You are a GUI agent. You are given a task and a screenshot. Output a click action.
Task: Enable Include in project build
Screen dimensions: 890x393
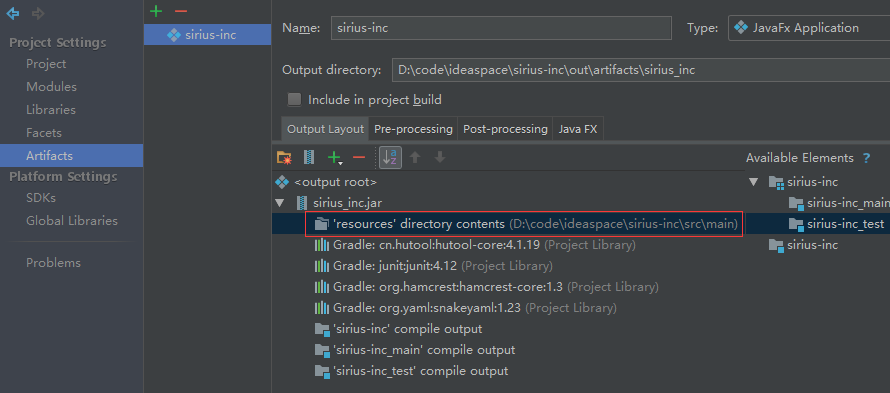click(x=294, y=100)
